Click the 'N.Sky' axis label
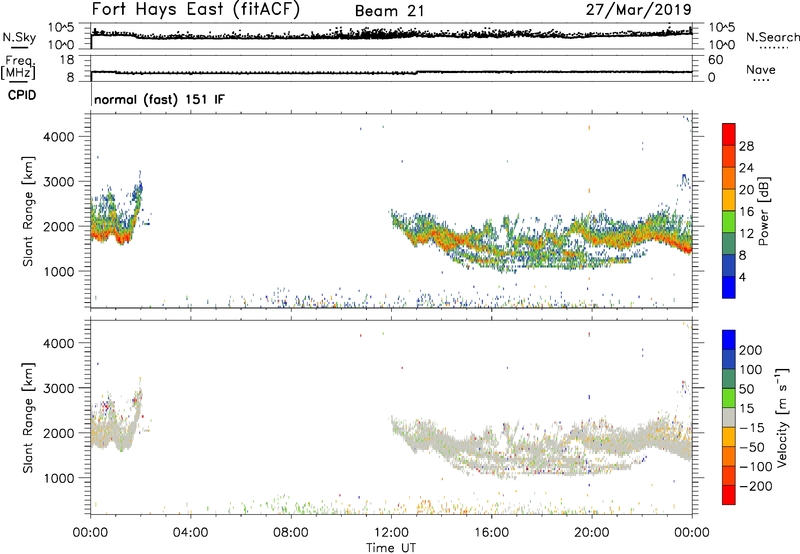800x554 pixels. (19, 37)
